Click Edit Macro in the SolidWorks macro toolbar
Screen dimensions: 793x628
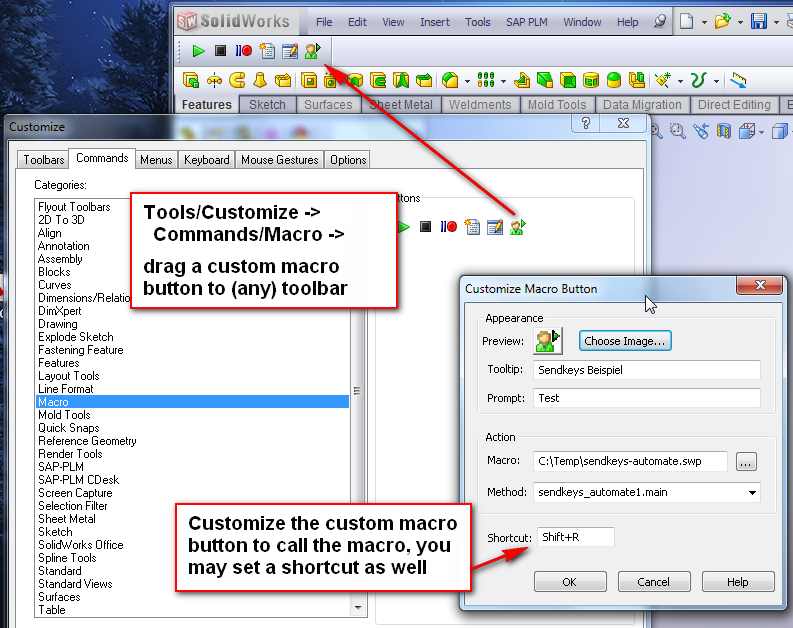(x=290, y=51)
